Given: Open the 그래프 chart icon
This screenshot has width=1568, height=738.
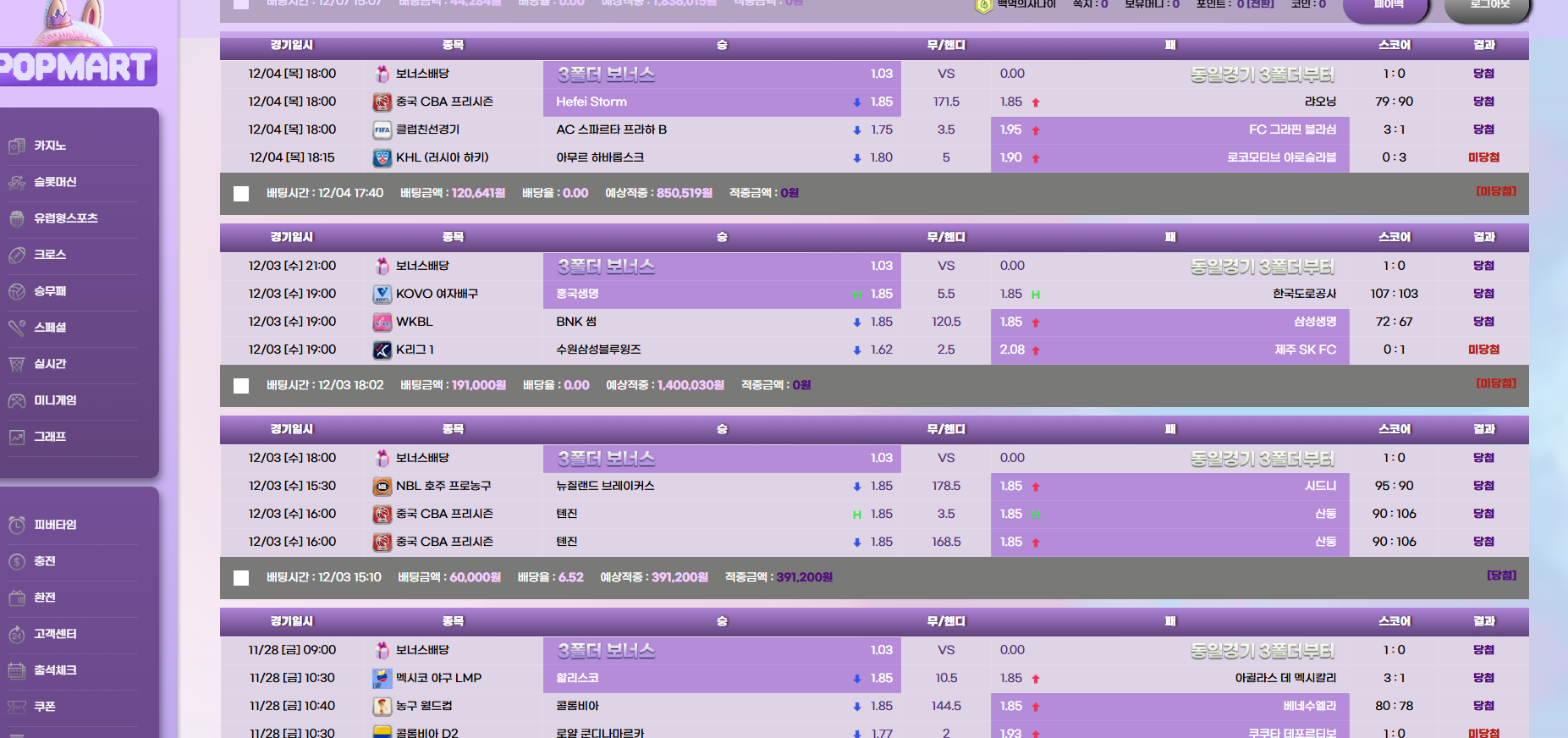Looking at the screenshot, I should [x=17, y=437].
